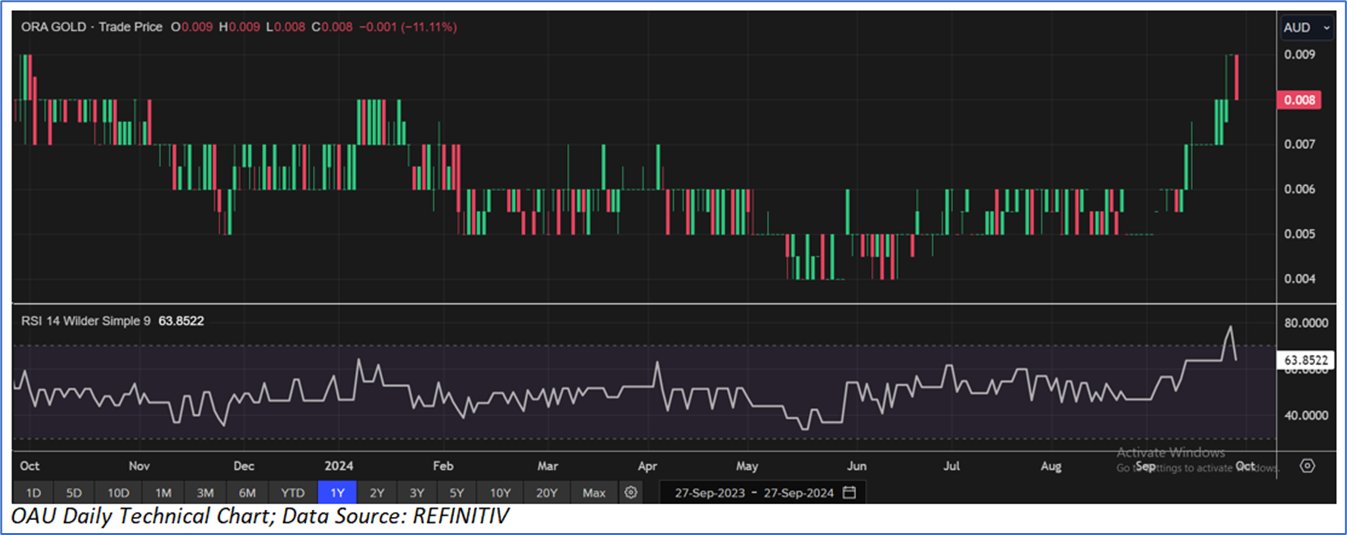Show full history with Max button
This screenshot has width=1347, height=535.
tap(594, 492)
